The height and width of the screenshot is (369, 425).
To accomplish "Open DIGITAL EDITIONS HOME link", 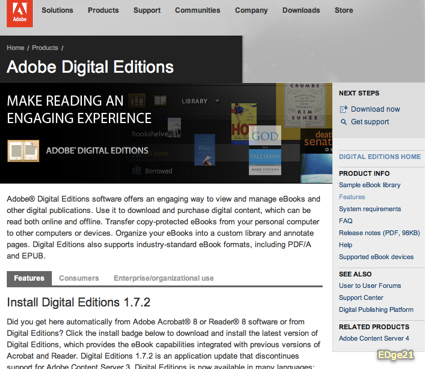I will point(380,157).
